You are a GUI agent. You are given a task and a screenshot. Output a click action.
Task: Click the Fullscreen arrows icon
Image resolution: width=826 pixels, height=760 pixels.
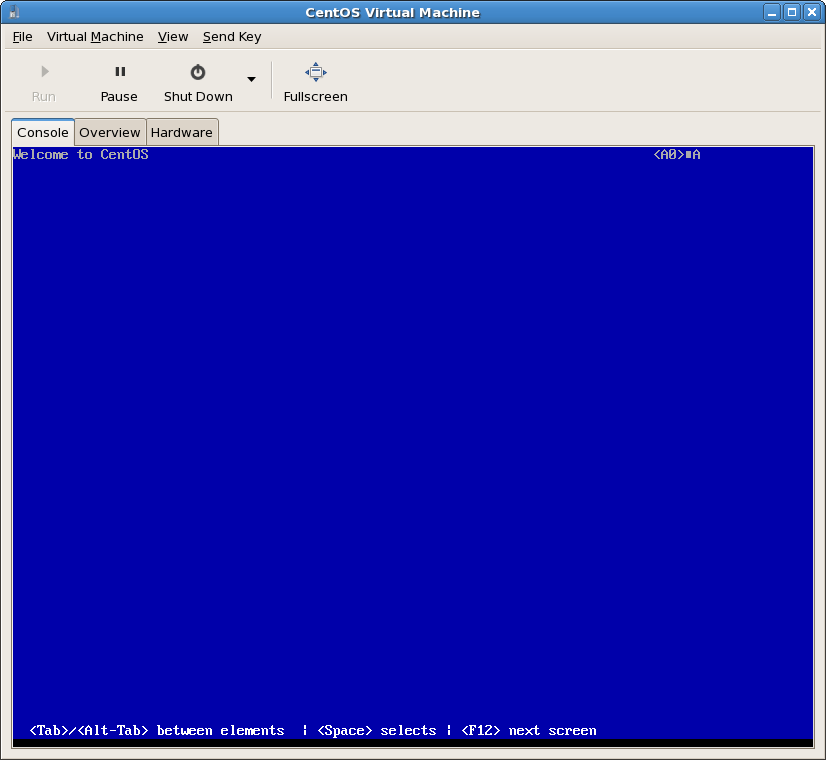pyautogui.click(x=316, y=72)
